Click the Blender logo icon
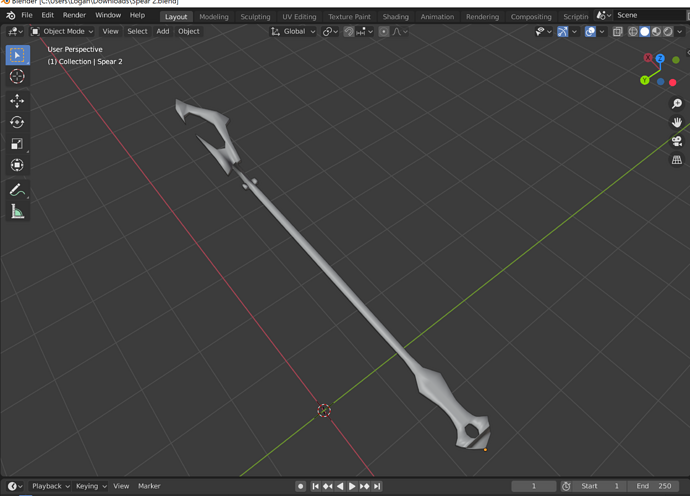This screenshot has height=496, width=690. 10,15
